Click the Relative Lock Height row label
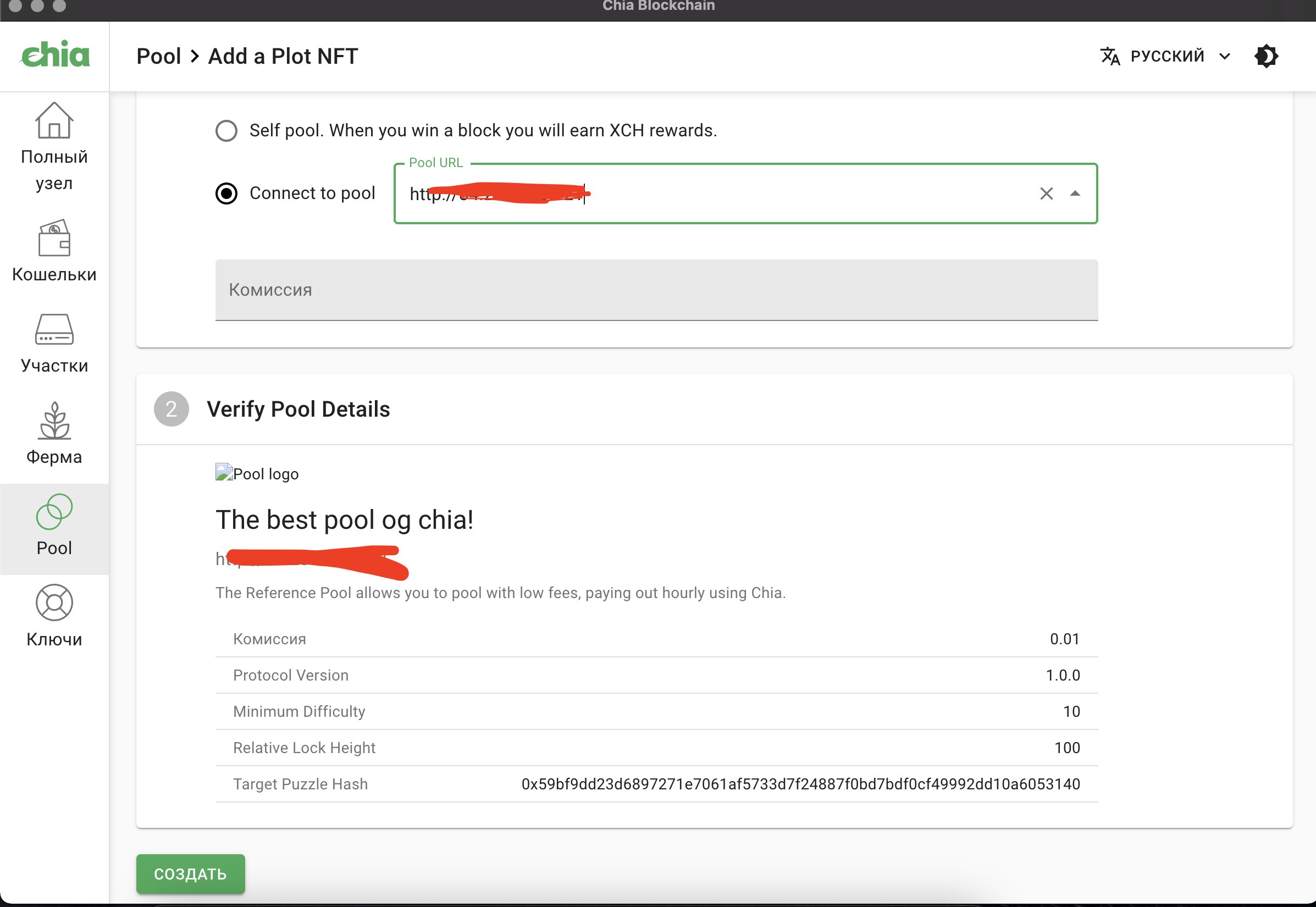 point(304,748)
